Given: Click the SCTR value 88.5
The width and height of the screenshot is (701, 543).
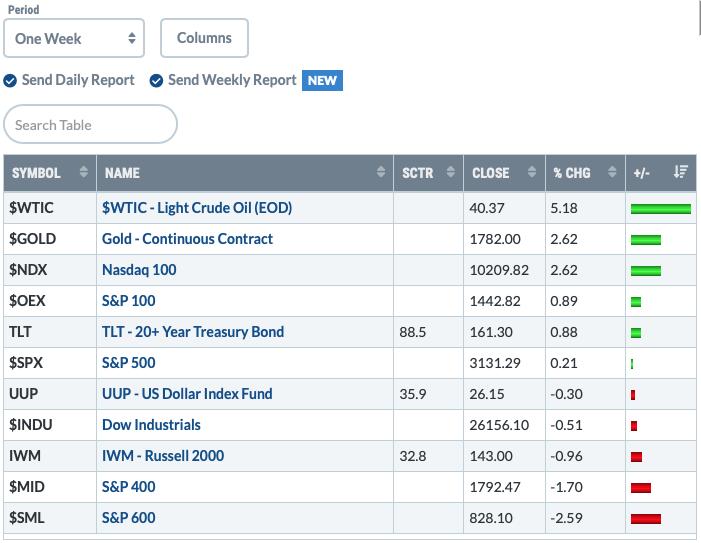Looking at the screenshot, I should (x=413, y=332).
